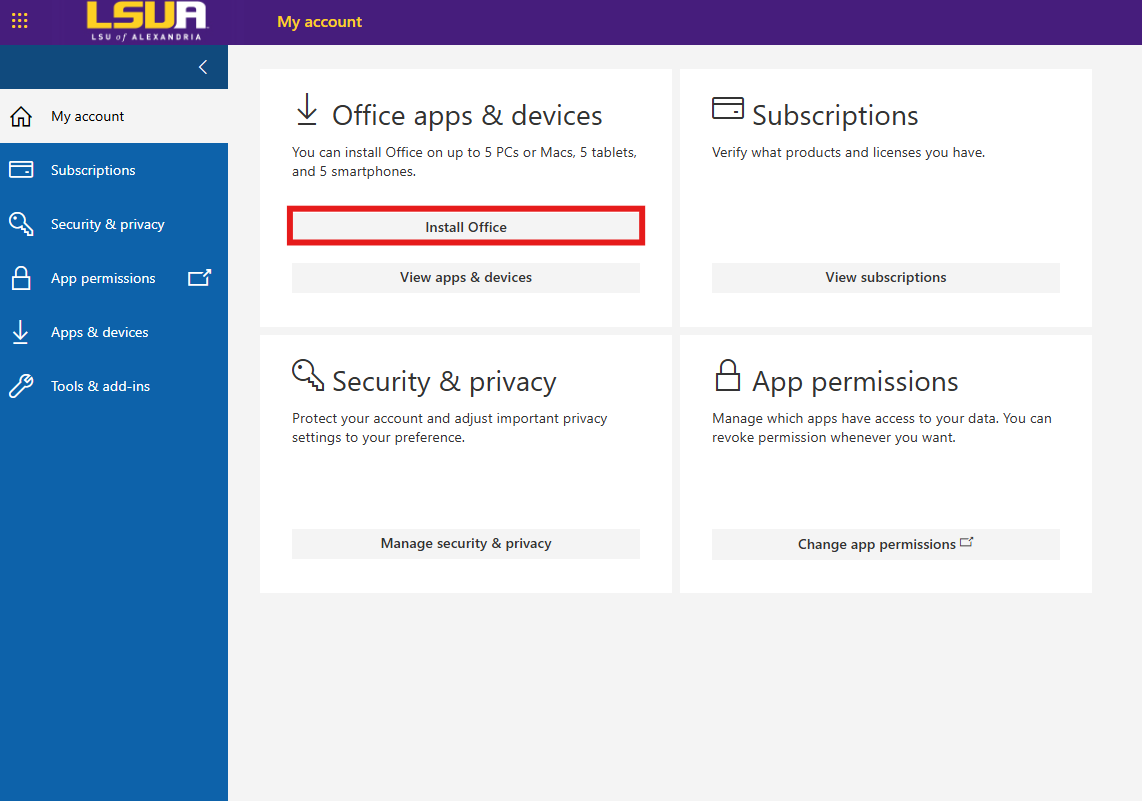The height and width of the screenshot is (801, 1142).
Task: Open Apps & devices in the sidebar
Action: coord(114,332)
